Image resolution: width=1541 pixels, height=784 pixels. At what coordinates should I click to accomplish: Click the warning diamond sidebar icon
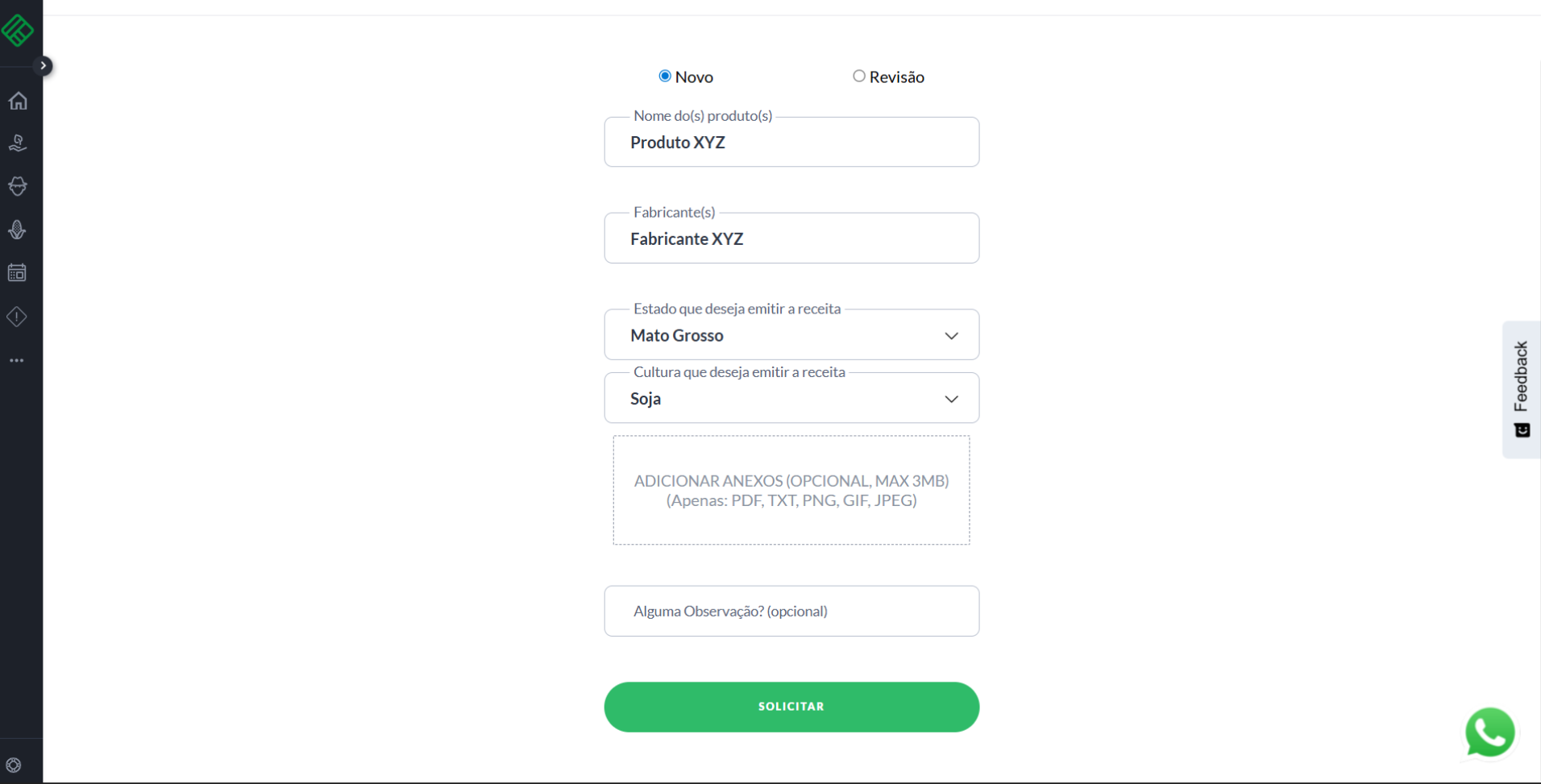click(x=18, y=317)
